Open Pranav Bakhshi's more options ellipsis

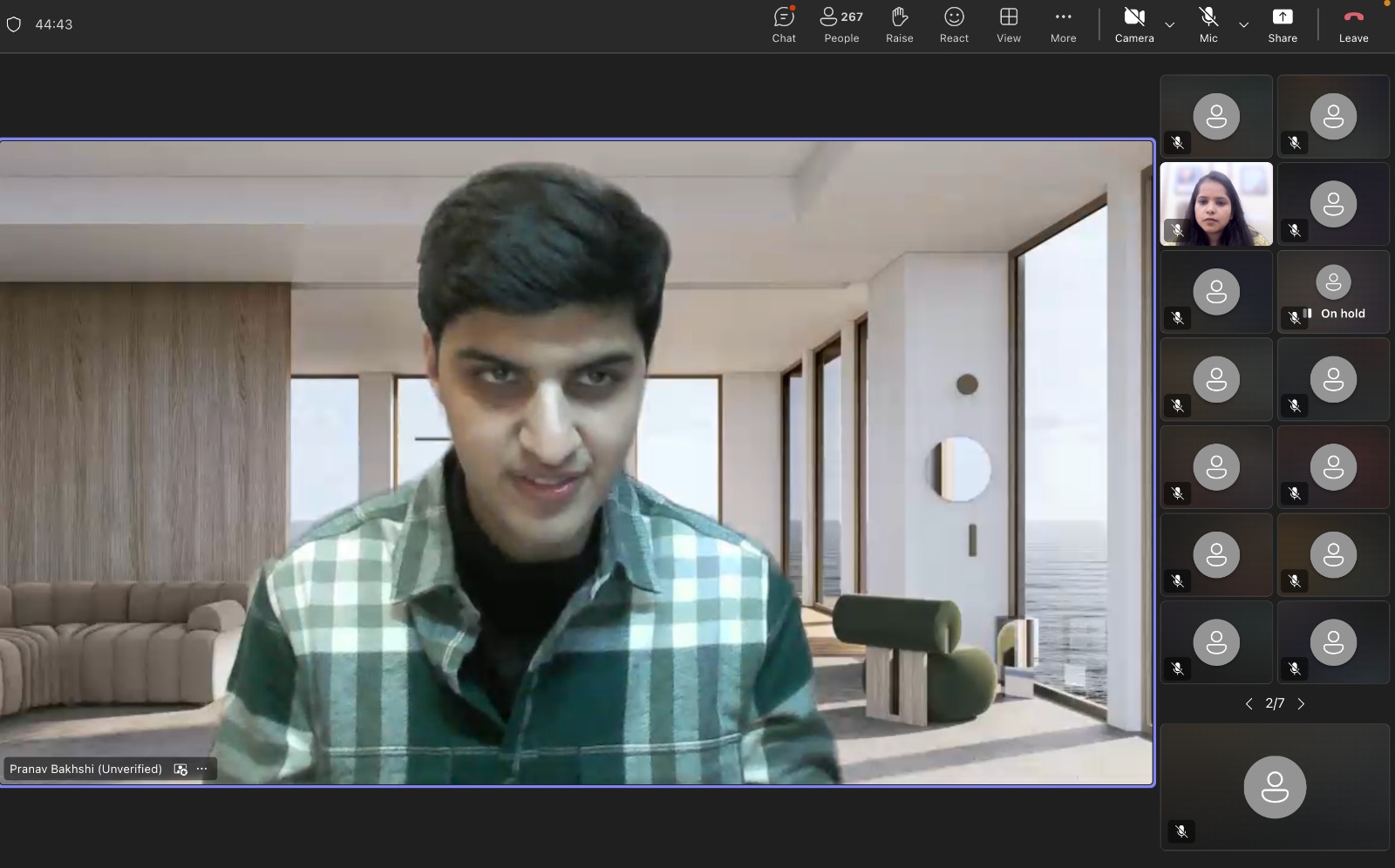pos(202,769)
